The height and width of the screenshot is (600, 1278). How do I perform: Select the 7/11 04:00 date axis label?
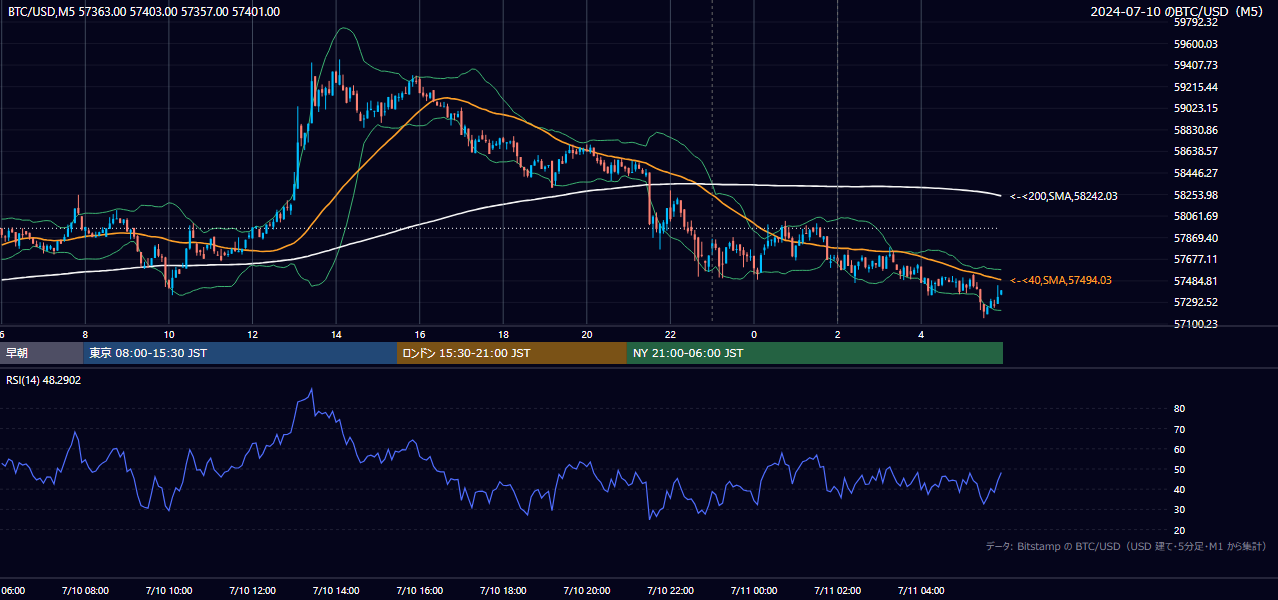921,590
